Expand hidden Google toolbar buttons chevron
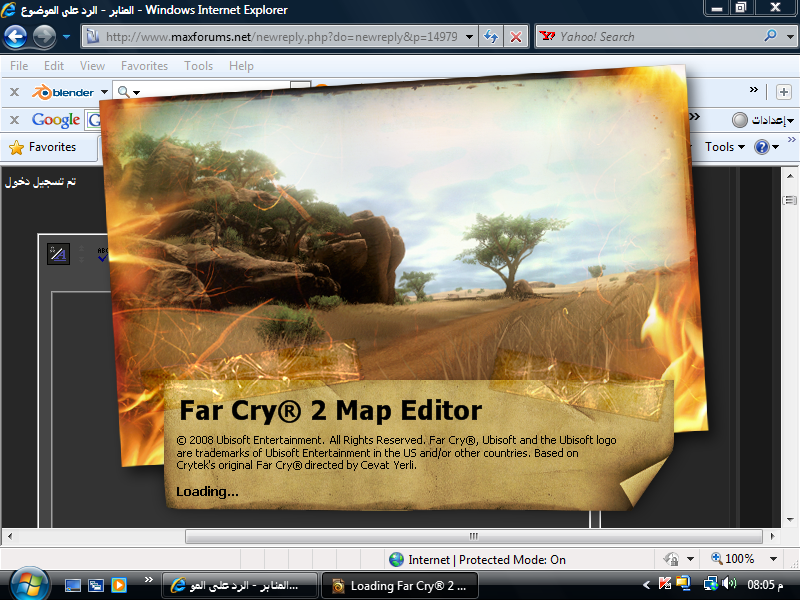Viewport: 800px width, 600px height. pos(694,117)
